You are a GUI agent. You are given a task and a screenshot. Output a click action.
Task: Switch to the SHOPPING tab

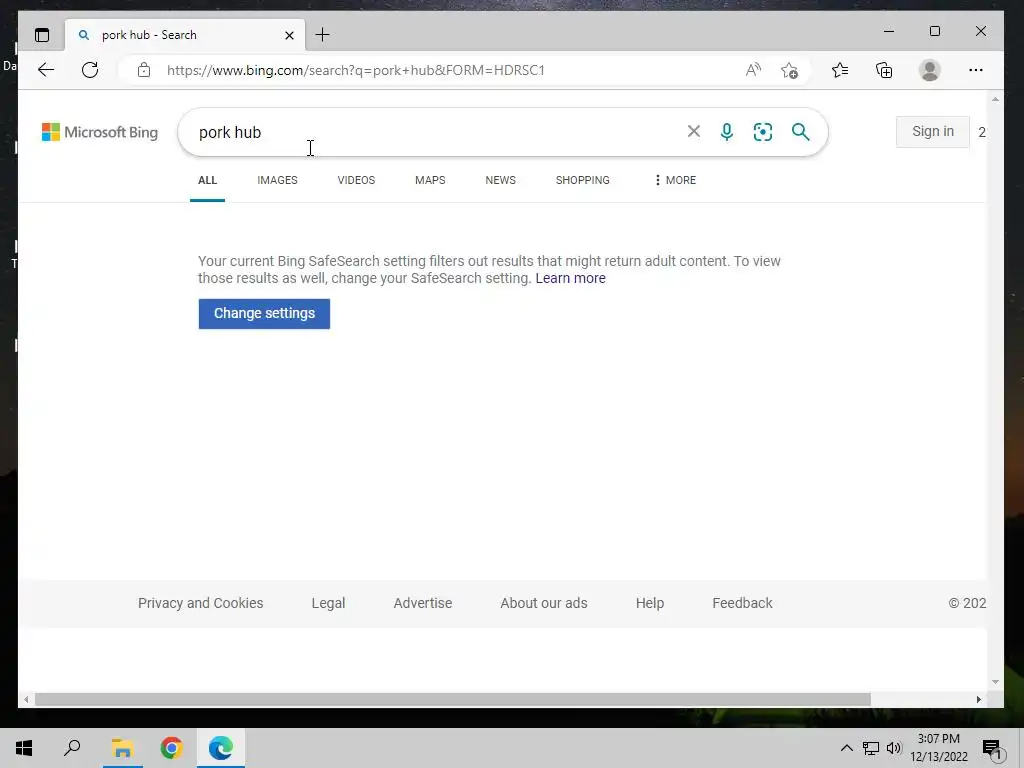coord(583,180)
